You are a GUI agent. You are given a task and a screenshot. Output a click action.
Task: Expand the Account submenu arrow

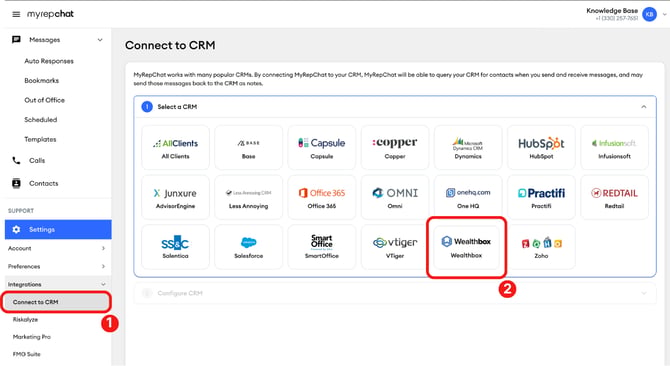(103, 248)
